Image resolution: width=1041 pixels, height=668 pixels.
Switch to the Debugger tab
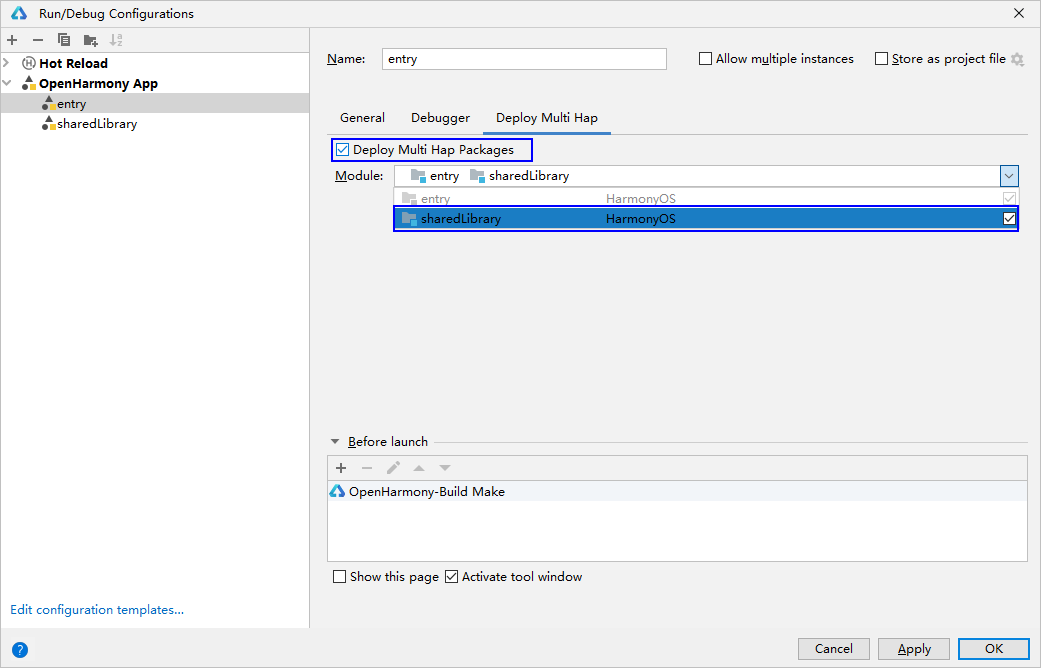tap(440, 118)
